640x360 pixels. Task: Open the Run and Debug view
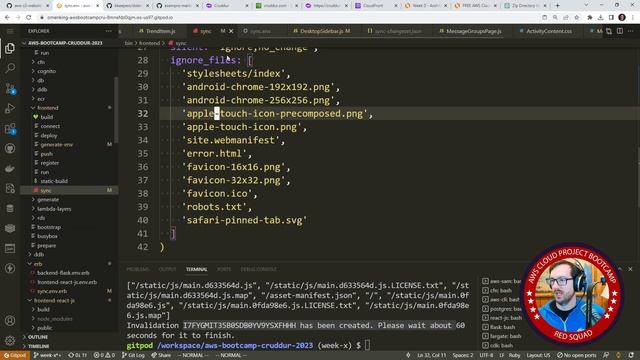(x=10, y=108)
